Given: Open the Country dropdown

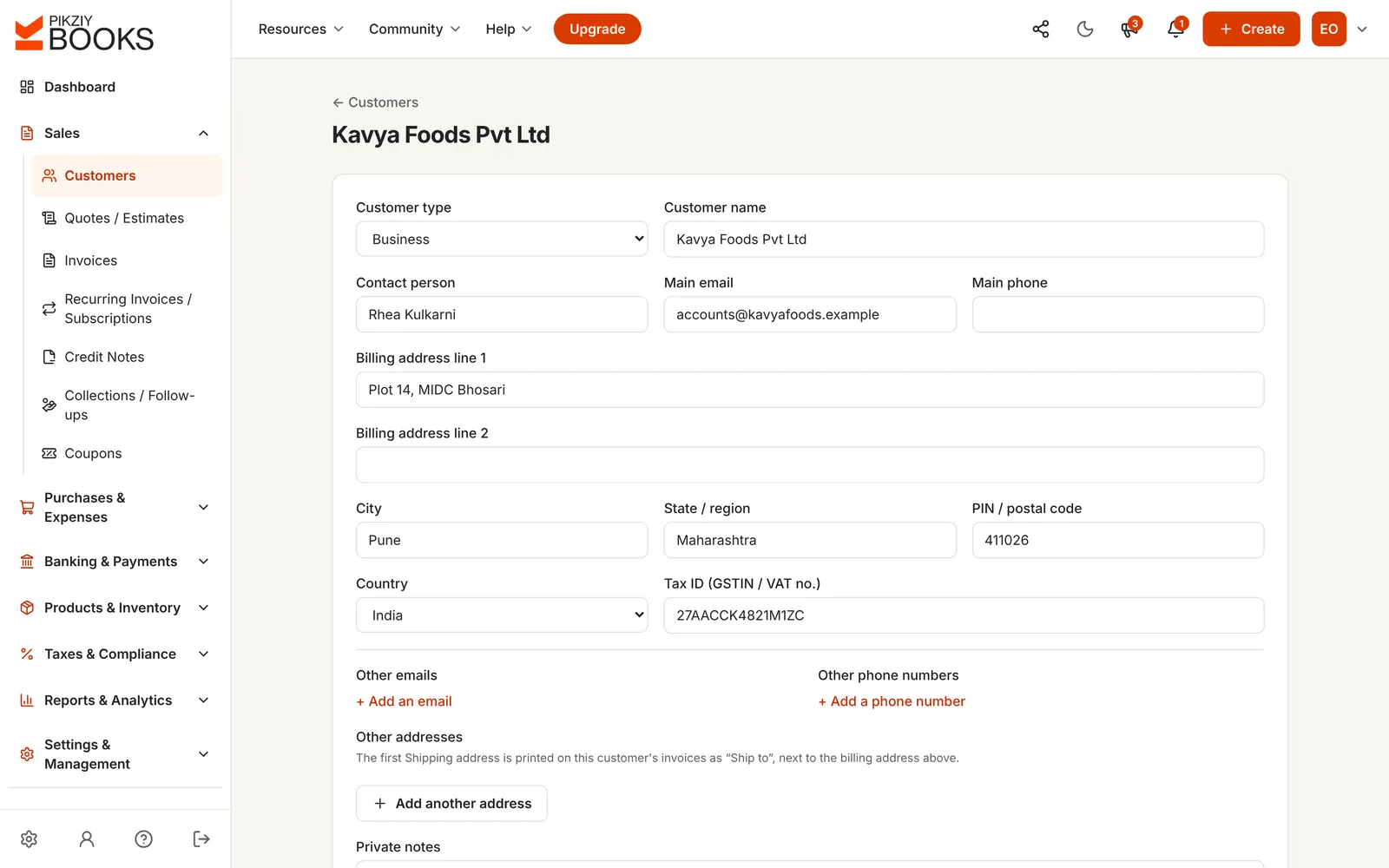Looking at the screenshot, I should tap(502, 615).
